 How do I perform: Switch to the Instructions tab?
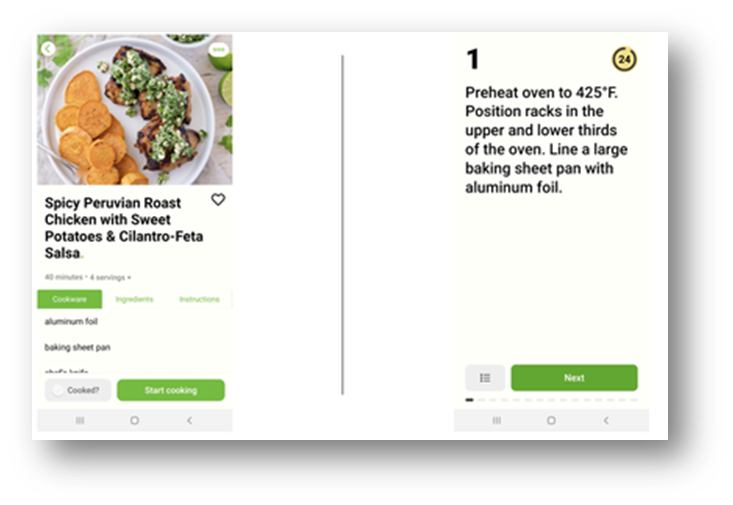click(199, 299)
